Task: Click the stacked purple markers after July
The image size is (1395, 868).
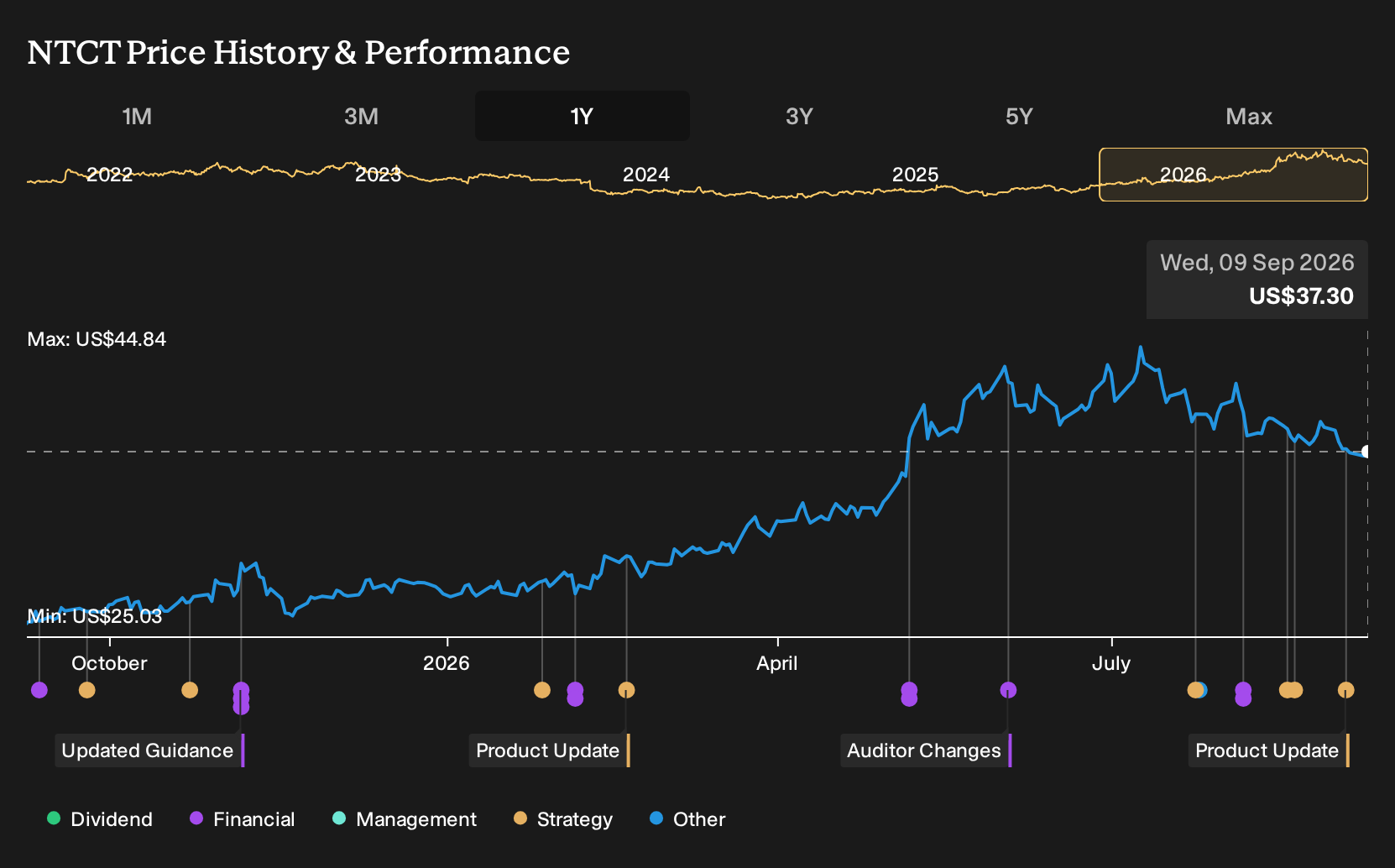Action: click(1243, 694)
